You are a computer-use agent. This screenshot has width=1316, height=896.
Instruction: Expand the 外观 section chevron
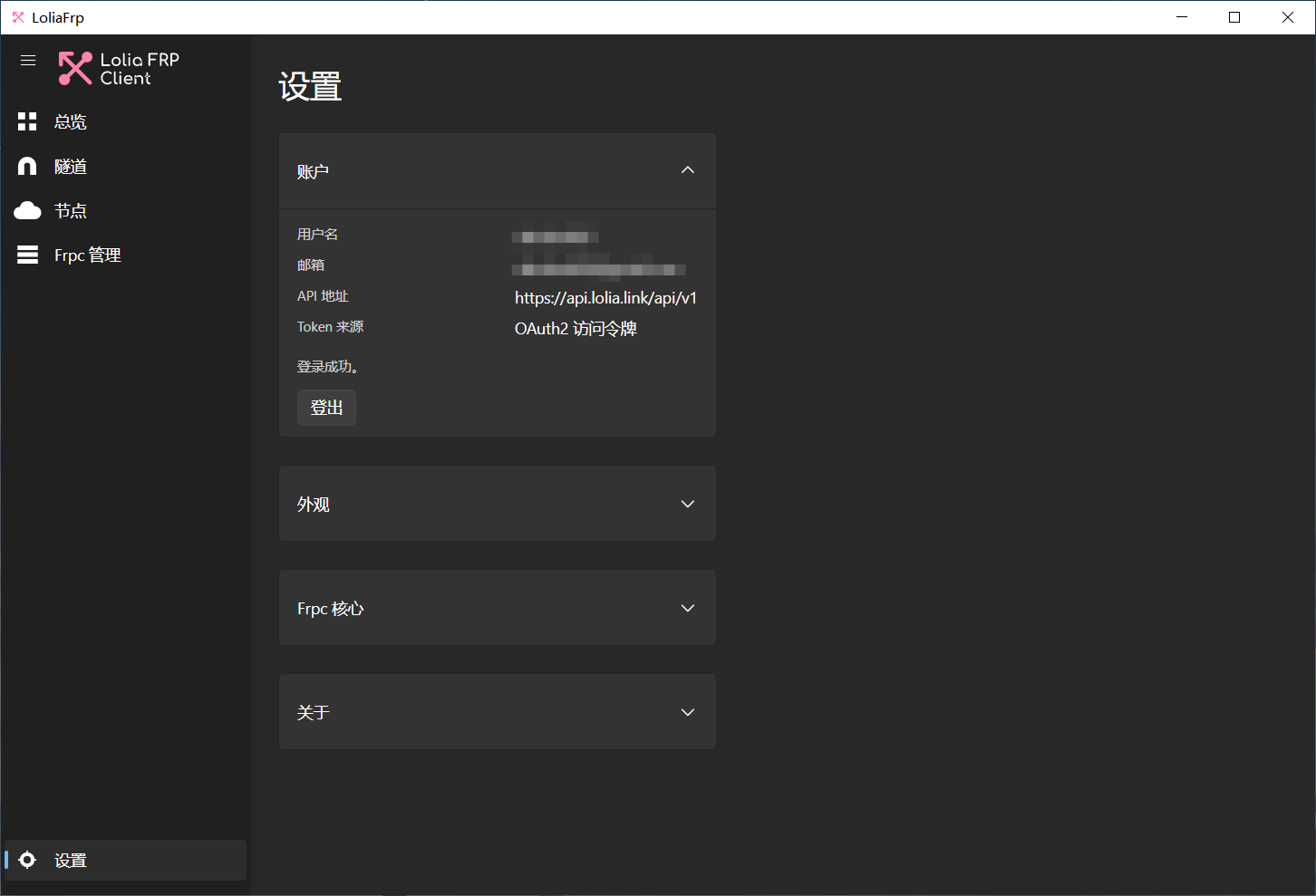point(688,504)
